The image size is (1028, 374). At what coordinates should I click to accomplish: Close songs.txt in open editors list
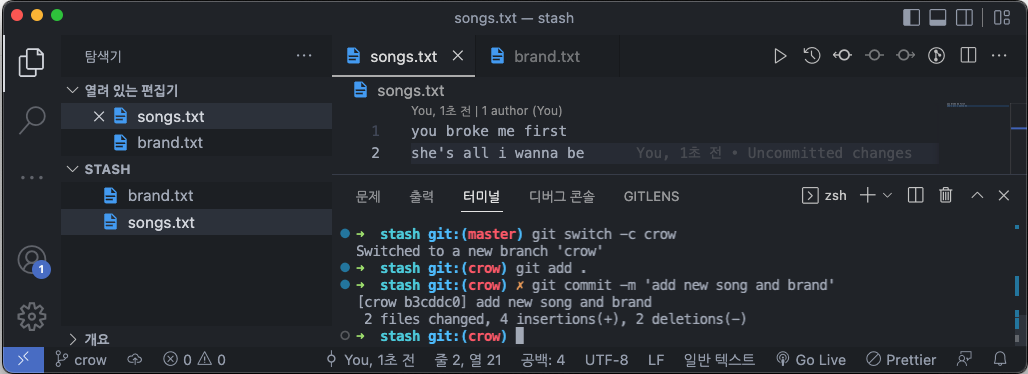coord(99,117)
